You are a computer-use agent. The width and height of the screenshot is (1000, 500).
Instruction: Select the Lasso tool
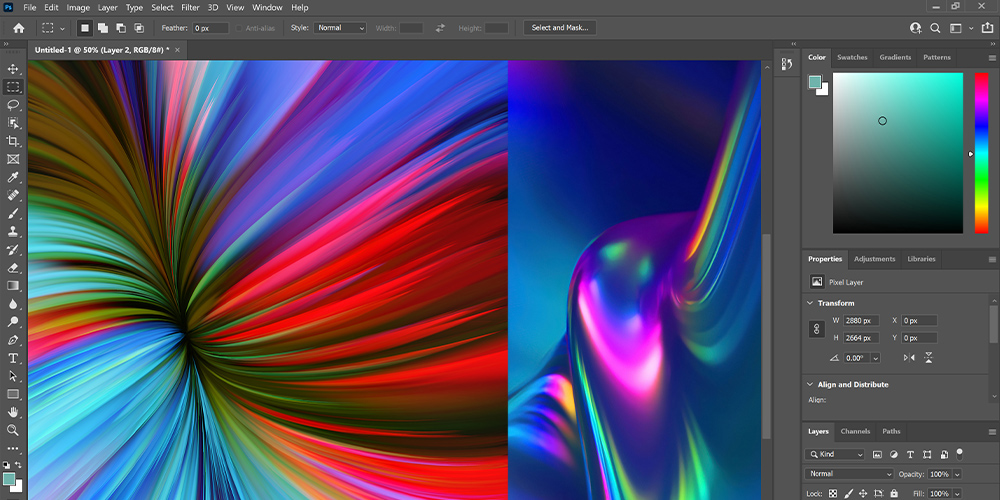click(x=14, y=105)
